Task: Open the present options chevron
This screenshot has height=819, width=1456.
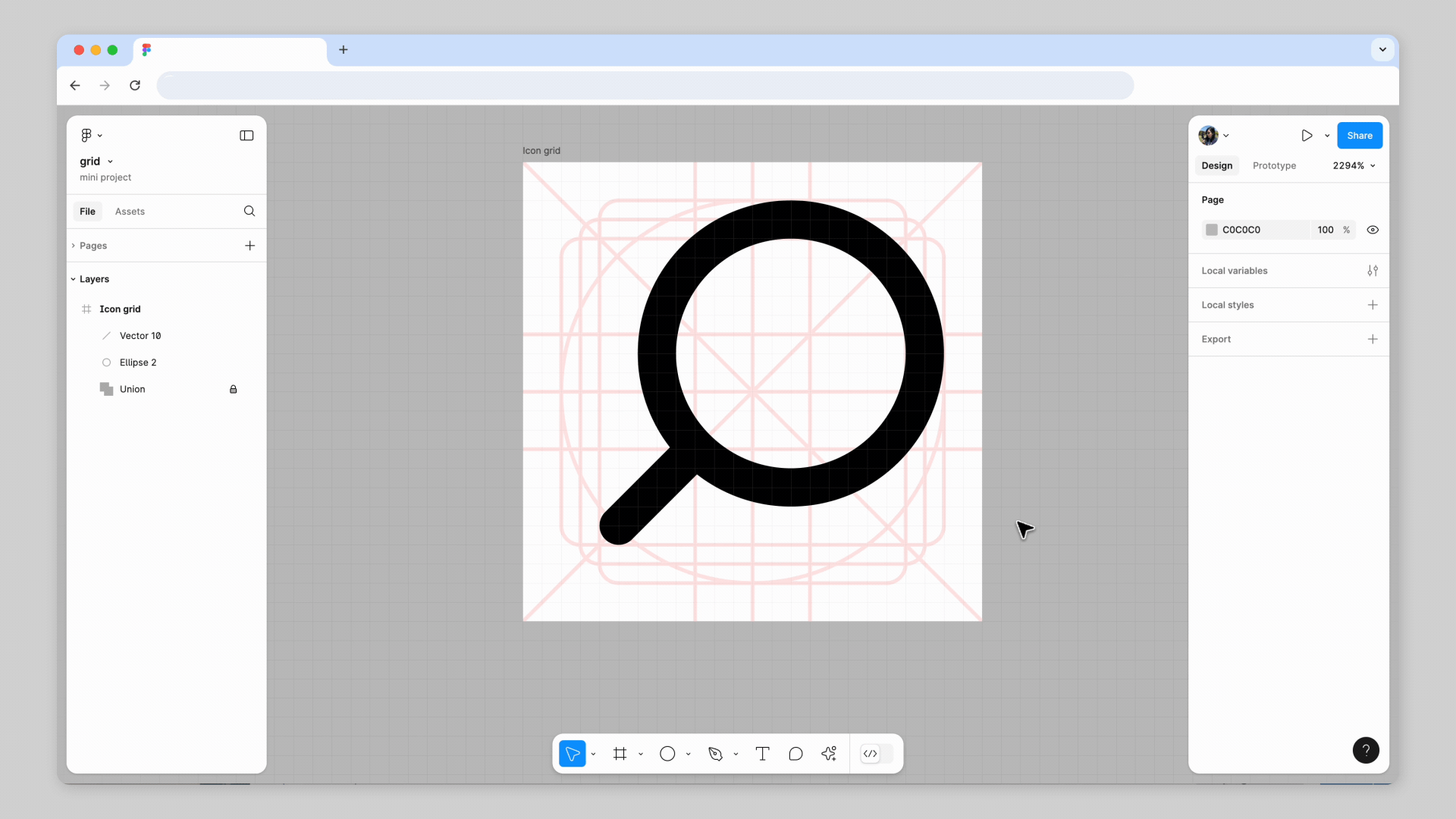Action: [1327, 136]
